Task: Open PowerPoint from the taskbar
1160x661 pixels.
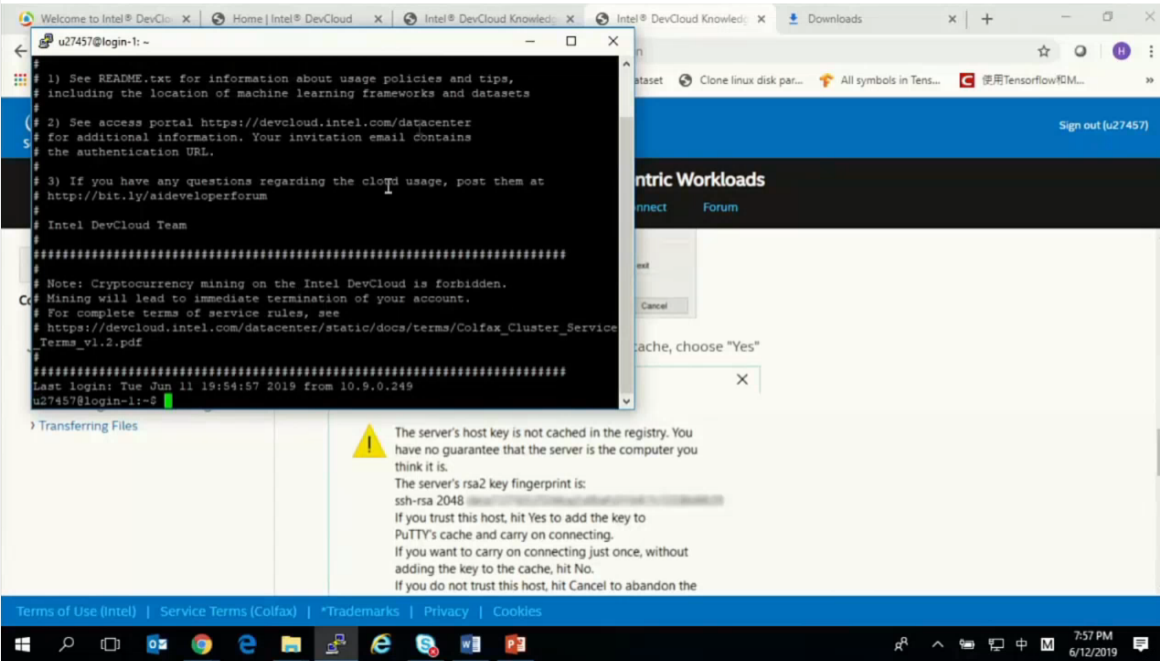Action: (x=515, y=645)
